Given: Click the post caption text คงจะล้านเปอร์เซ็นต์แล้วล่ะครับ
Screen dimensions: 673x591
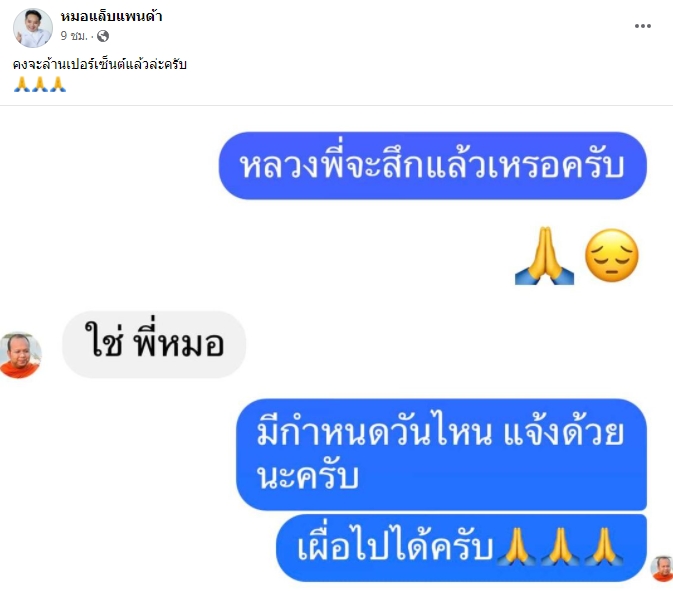Looking at the screenshot, I should click(100, 64).
